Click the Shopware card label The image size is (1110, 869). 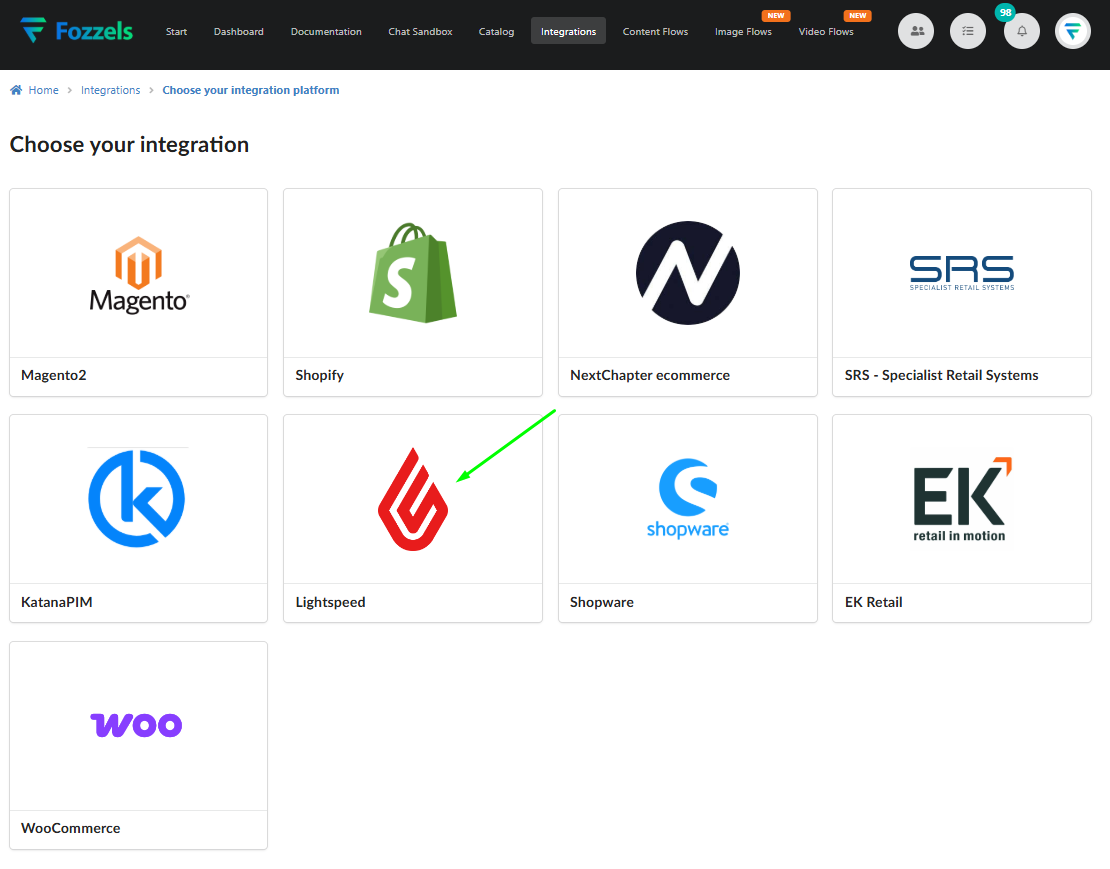pos(602,602)
